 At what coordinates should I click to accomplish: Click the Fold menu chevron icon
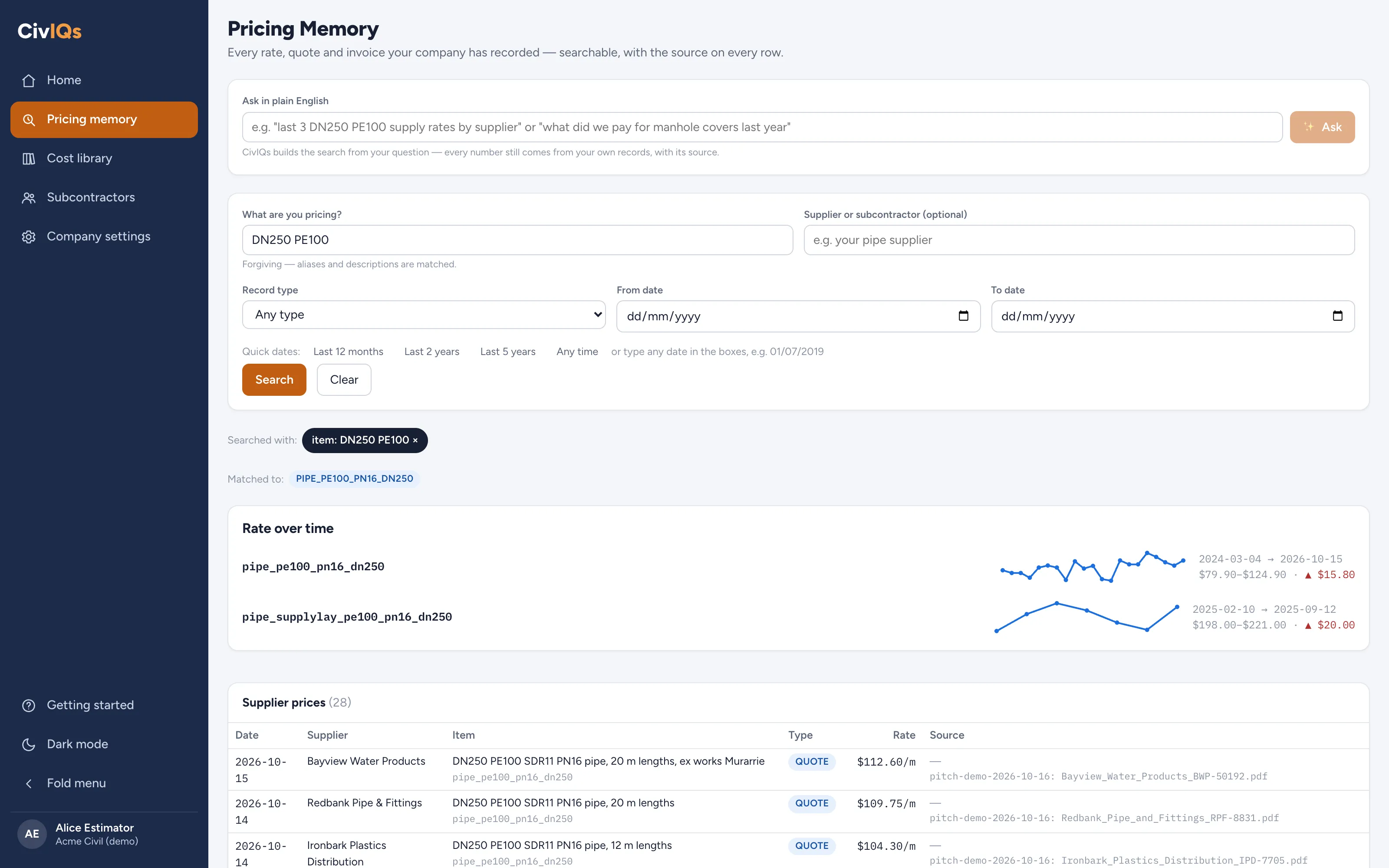(29, 783)
